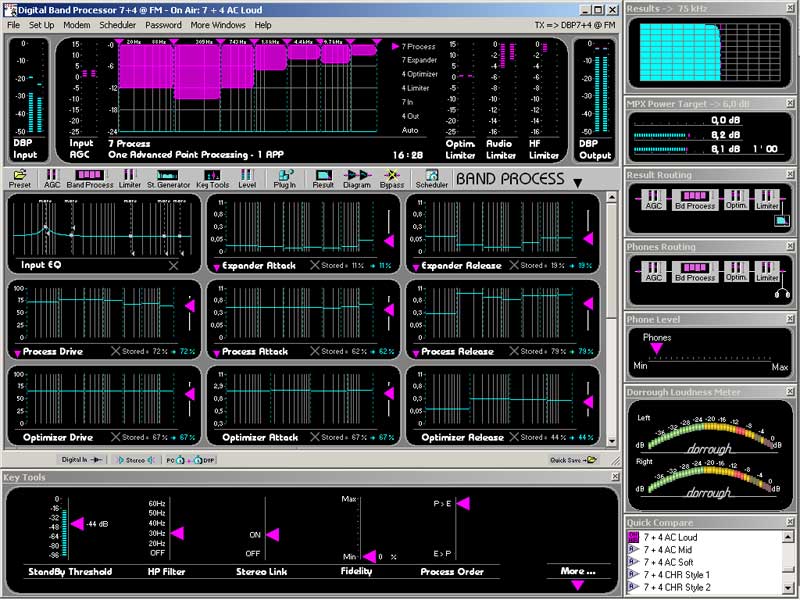The width and height of the screenshot is (800, 600).
Task: Open the St. Generator panel
Action: (x=170, y=181)
